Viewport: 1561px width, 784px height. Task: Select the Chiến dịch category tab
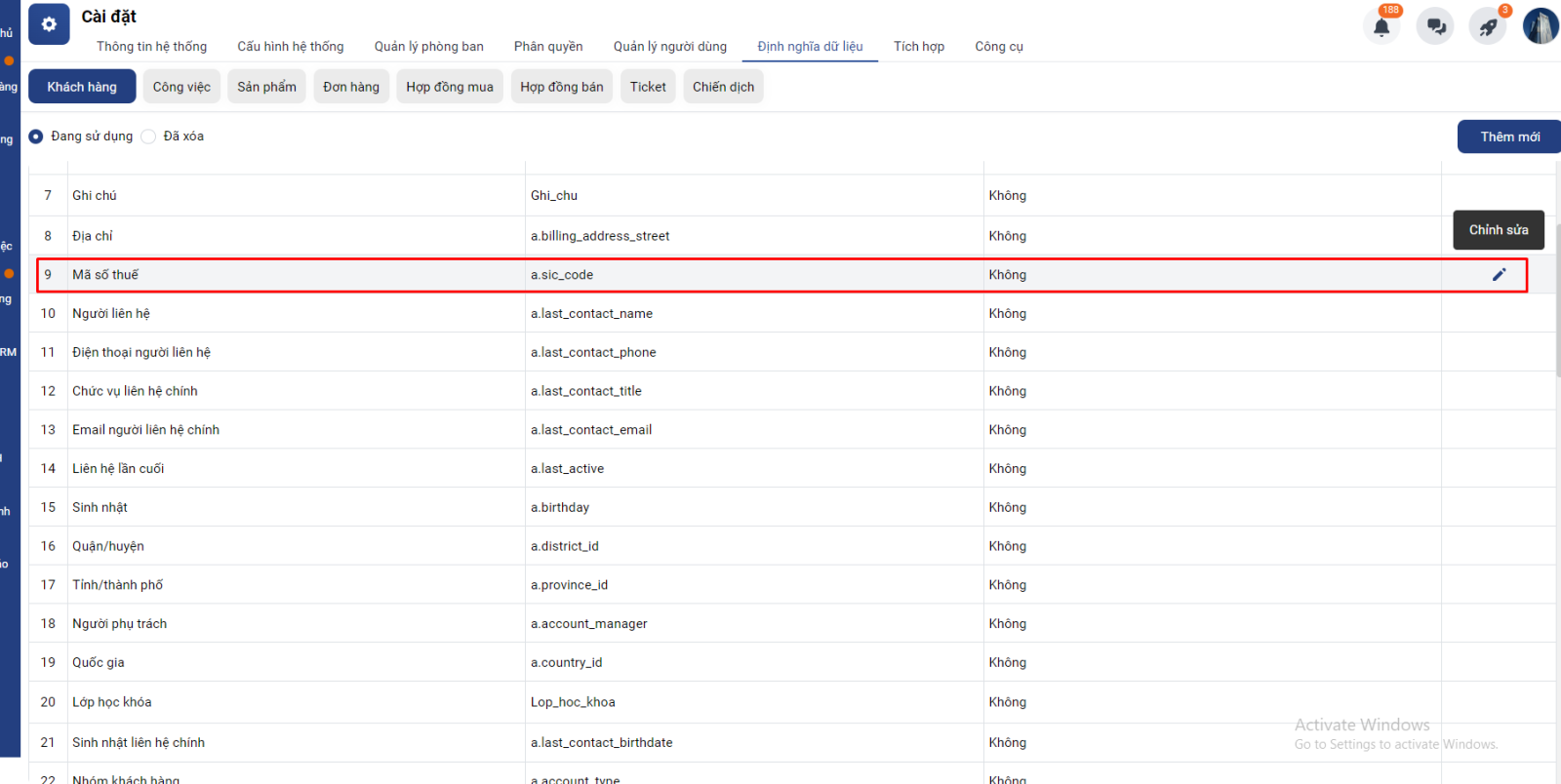click(723, 87)
